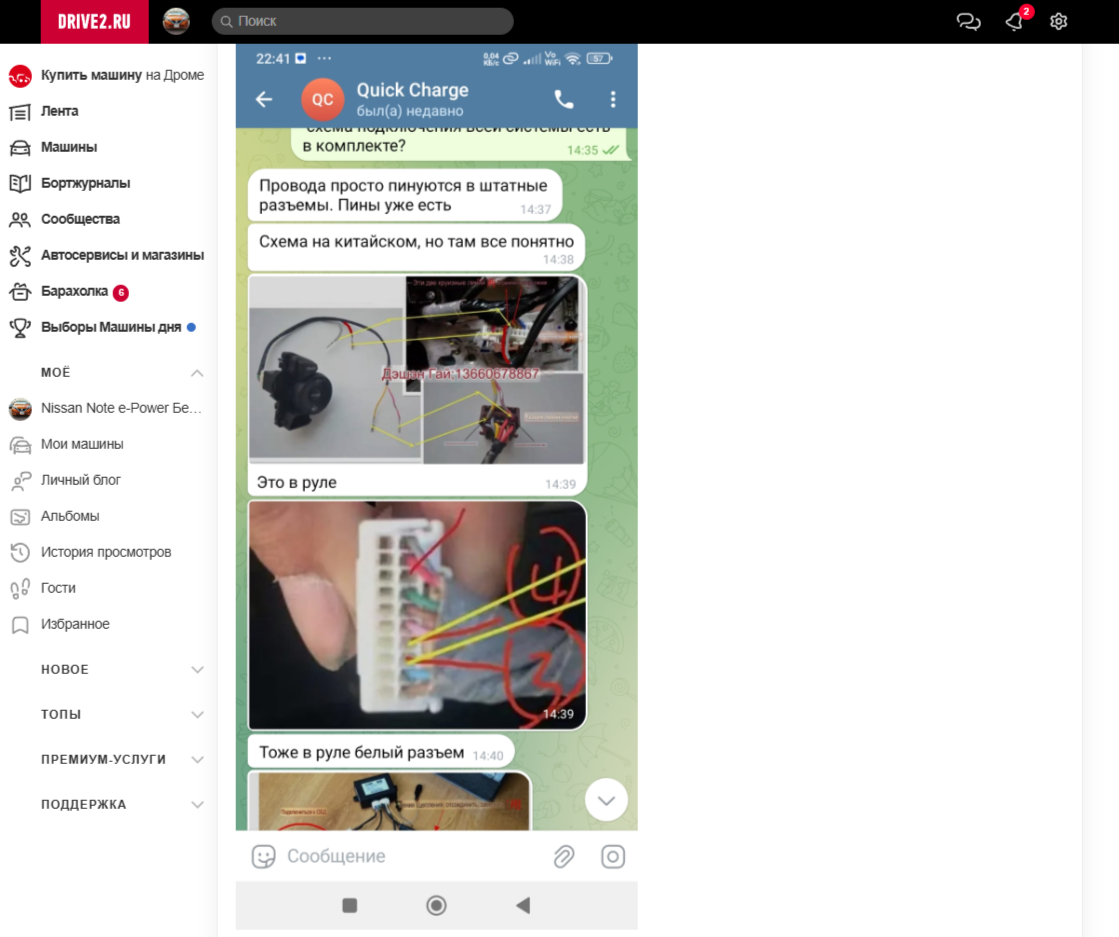Open the Бортжурналы menu item

pos(85,183)
